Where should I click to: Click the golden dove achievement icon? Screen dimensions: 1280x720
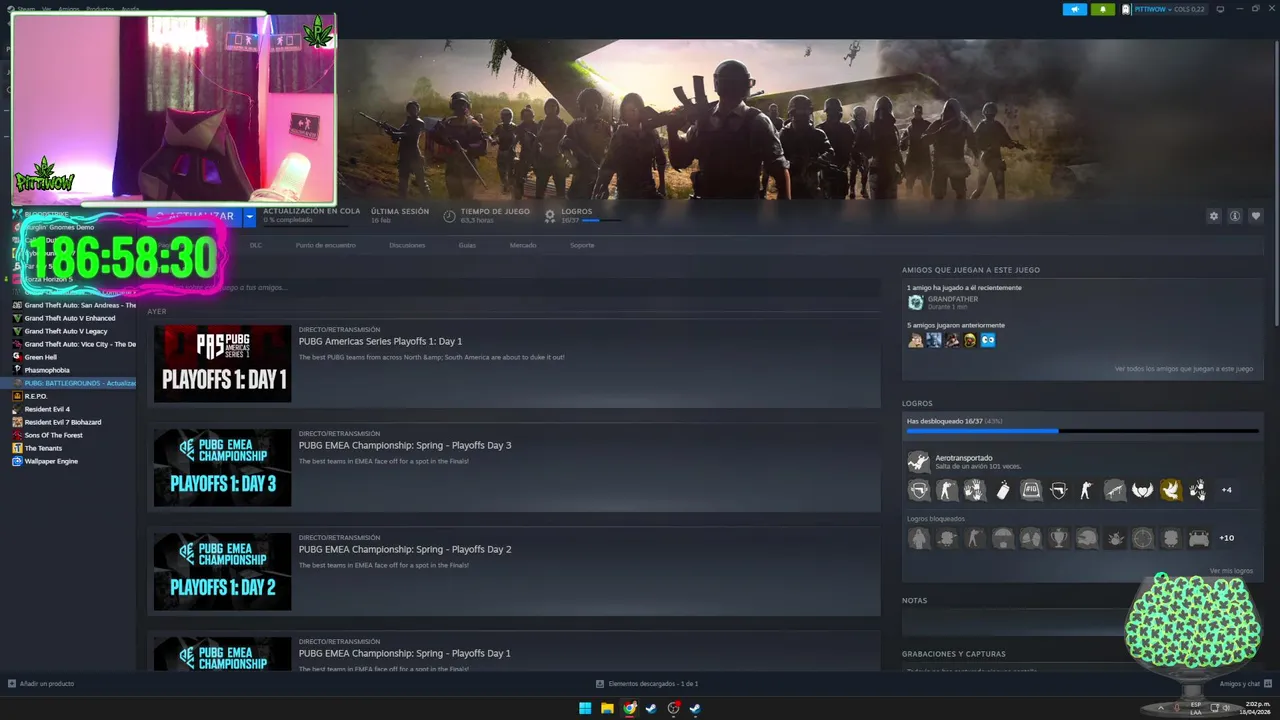point(1171,490)
